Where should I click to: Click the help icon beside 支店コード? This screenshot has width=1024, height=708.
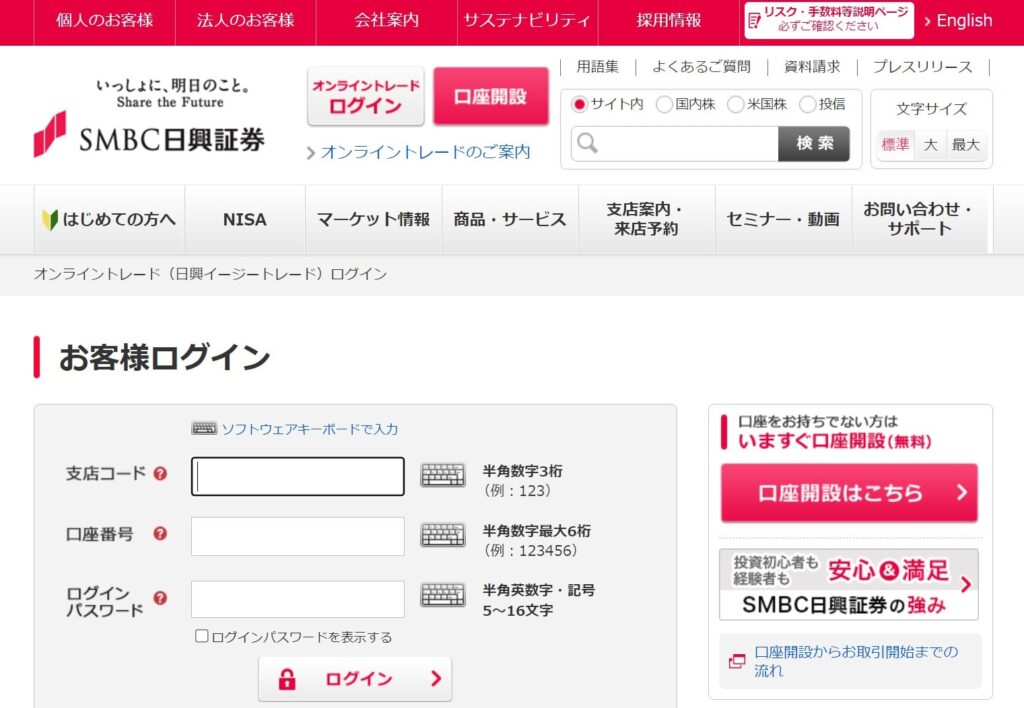pyautogui.click(x=160, y=474)
